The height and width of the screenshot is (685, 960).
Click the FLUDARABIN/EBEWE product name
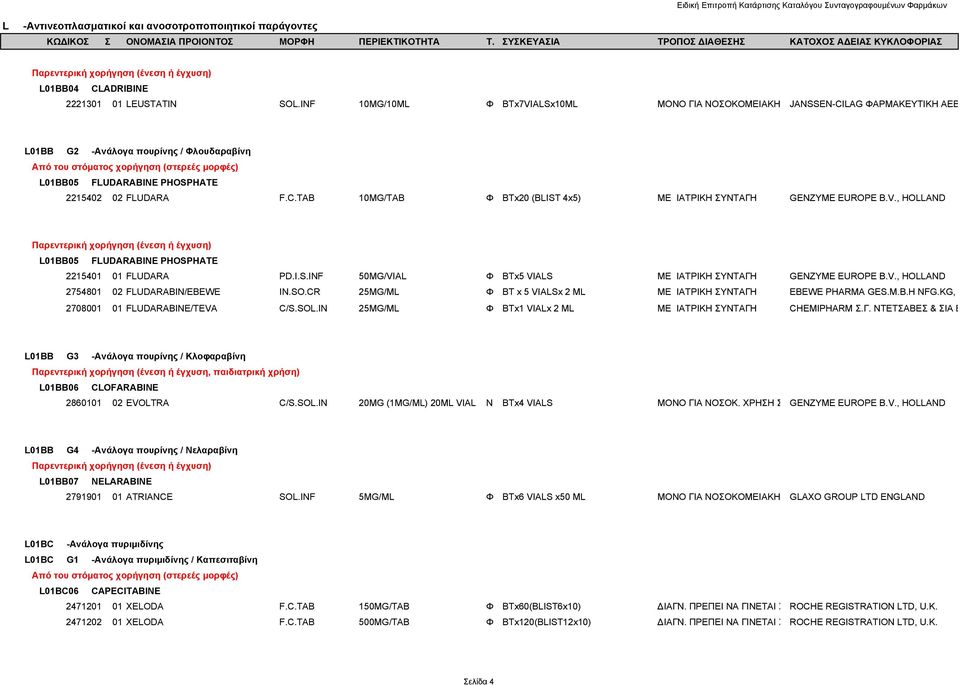(173, 292)
